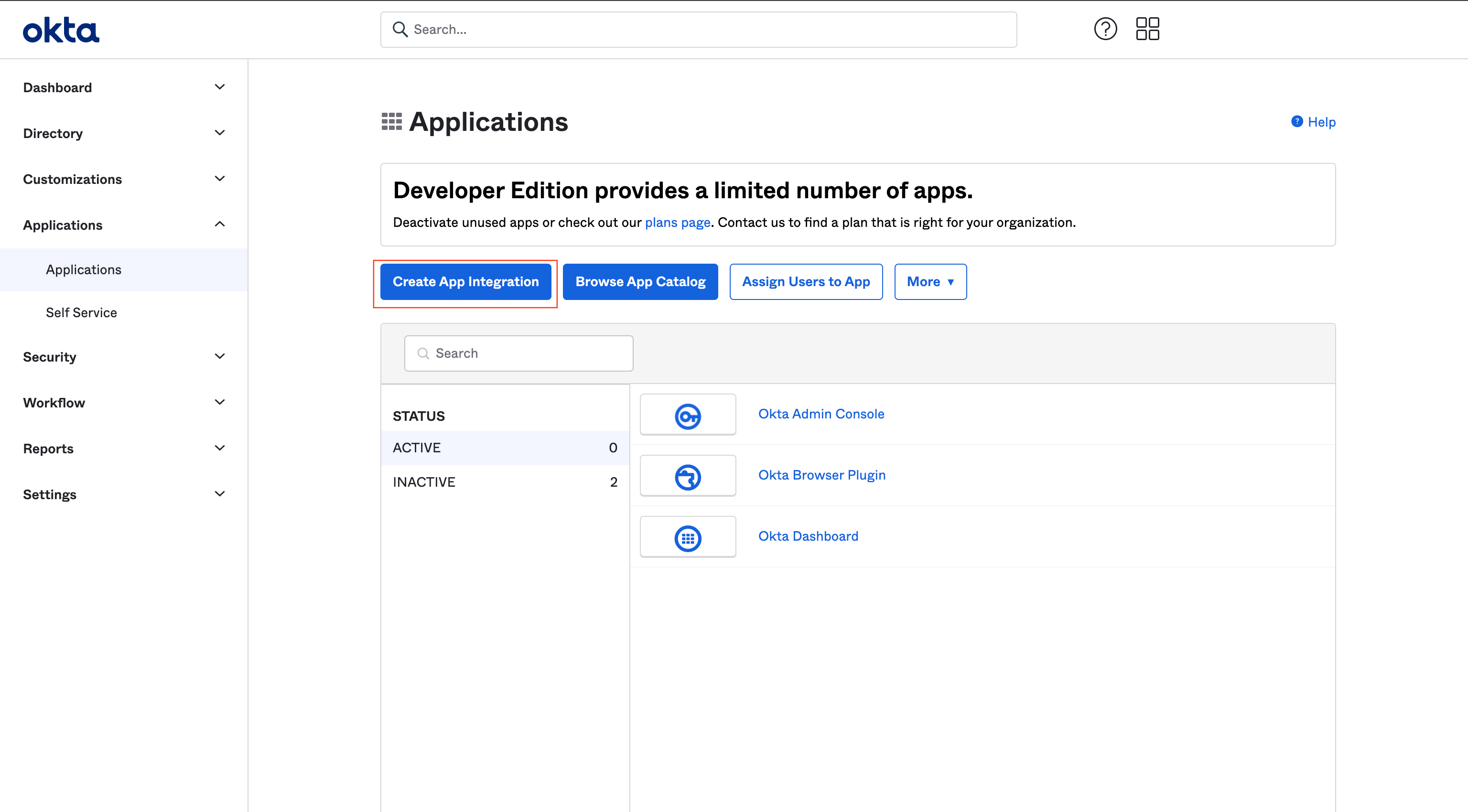
Task: Click the Applications grid icon header
Action: point(391,122)
